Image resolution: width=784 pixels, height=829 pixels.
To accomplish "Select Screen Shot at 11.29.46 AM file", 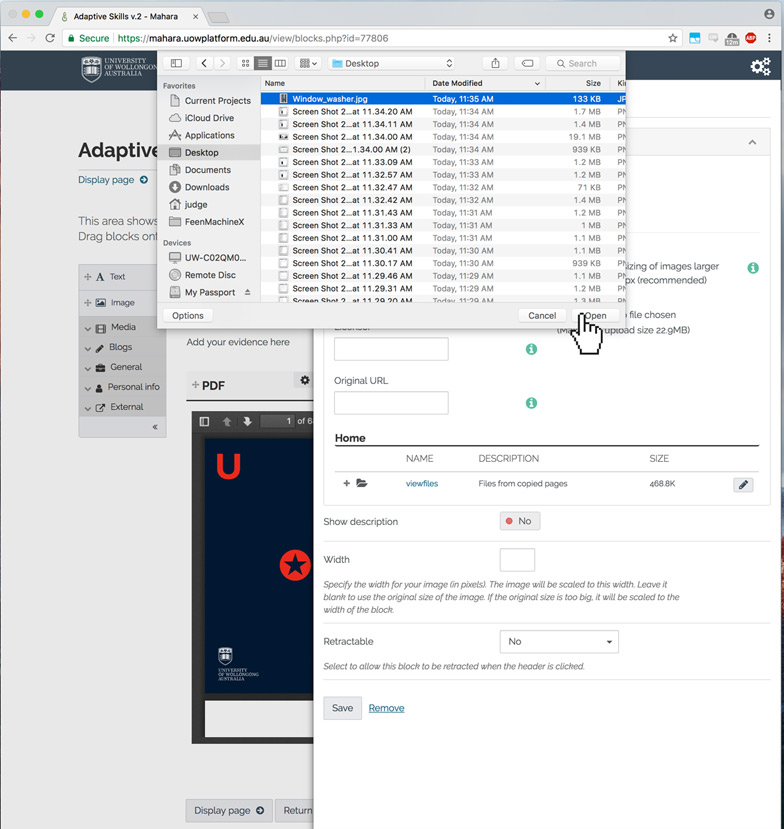I will click(x=443, y=276).
